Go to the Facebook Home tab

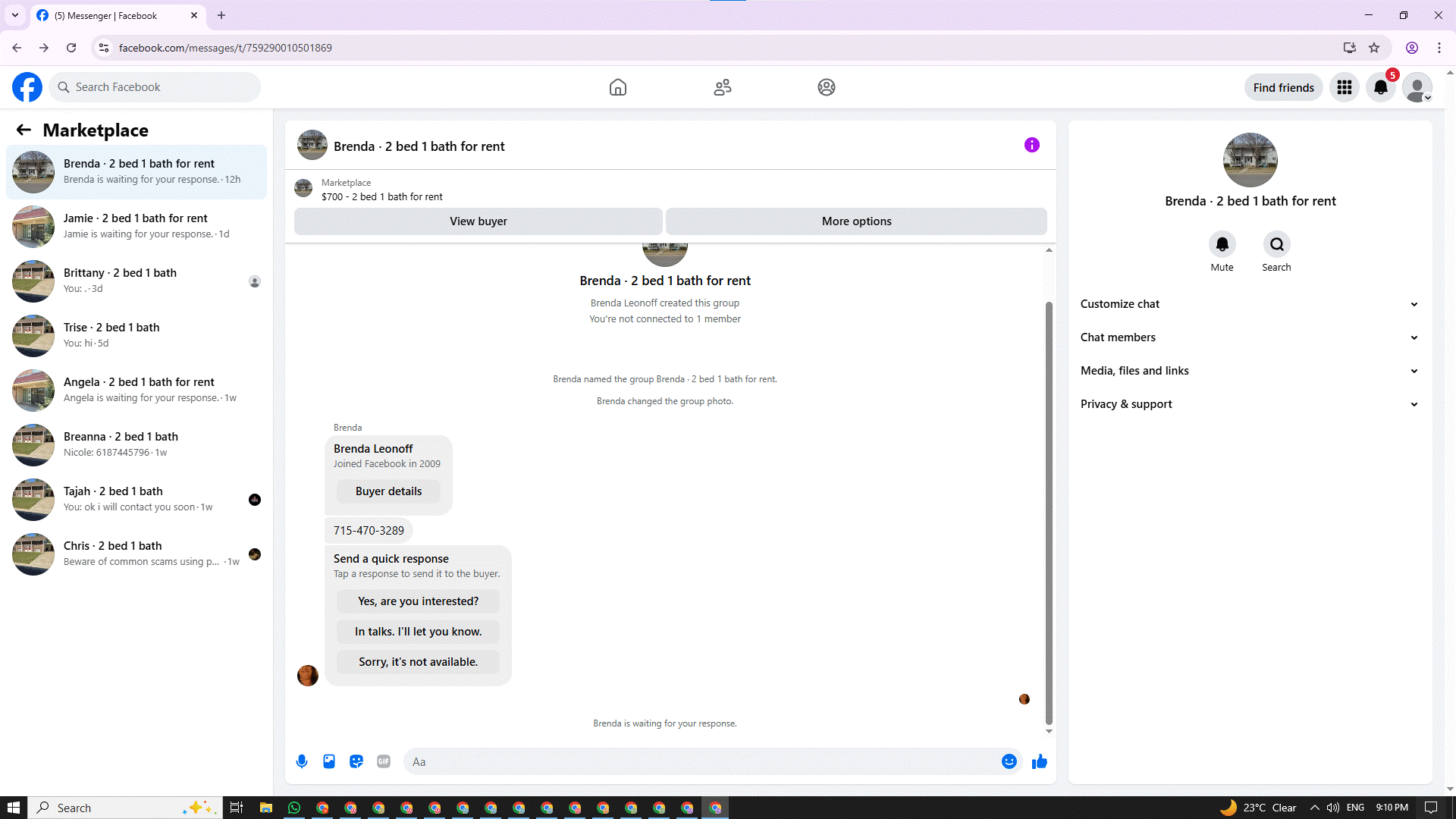pos(618,87)
